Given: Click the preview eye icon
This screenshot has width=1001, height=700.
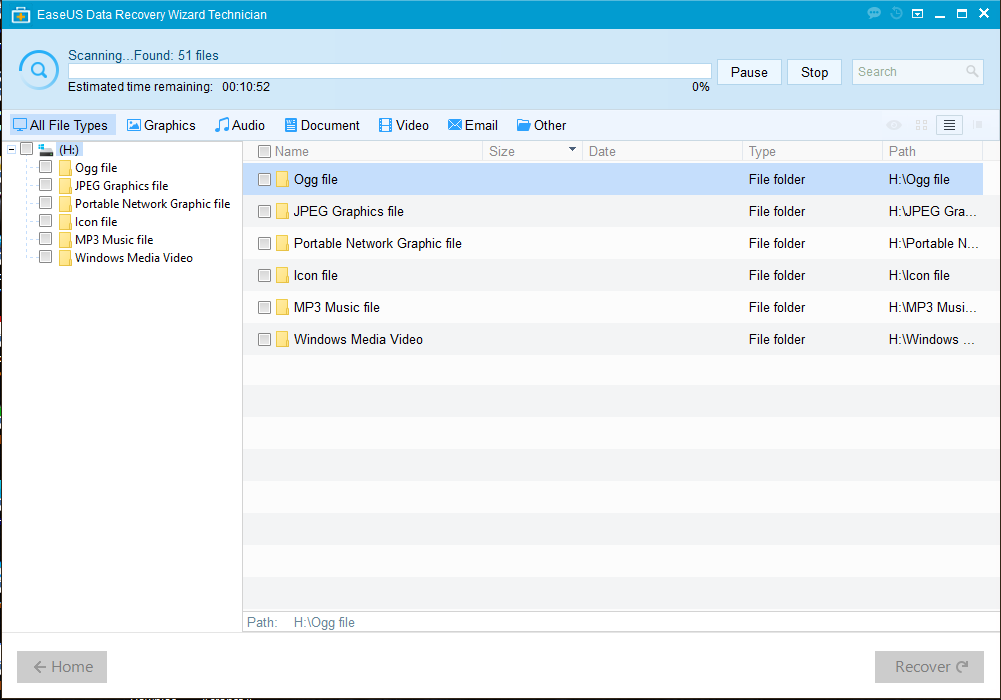Looking at the screenshot, I should coord(893,125).
